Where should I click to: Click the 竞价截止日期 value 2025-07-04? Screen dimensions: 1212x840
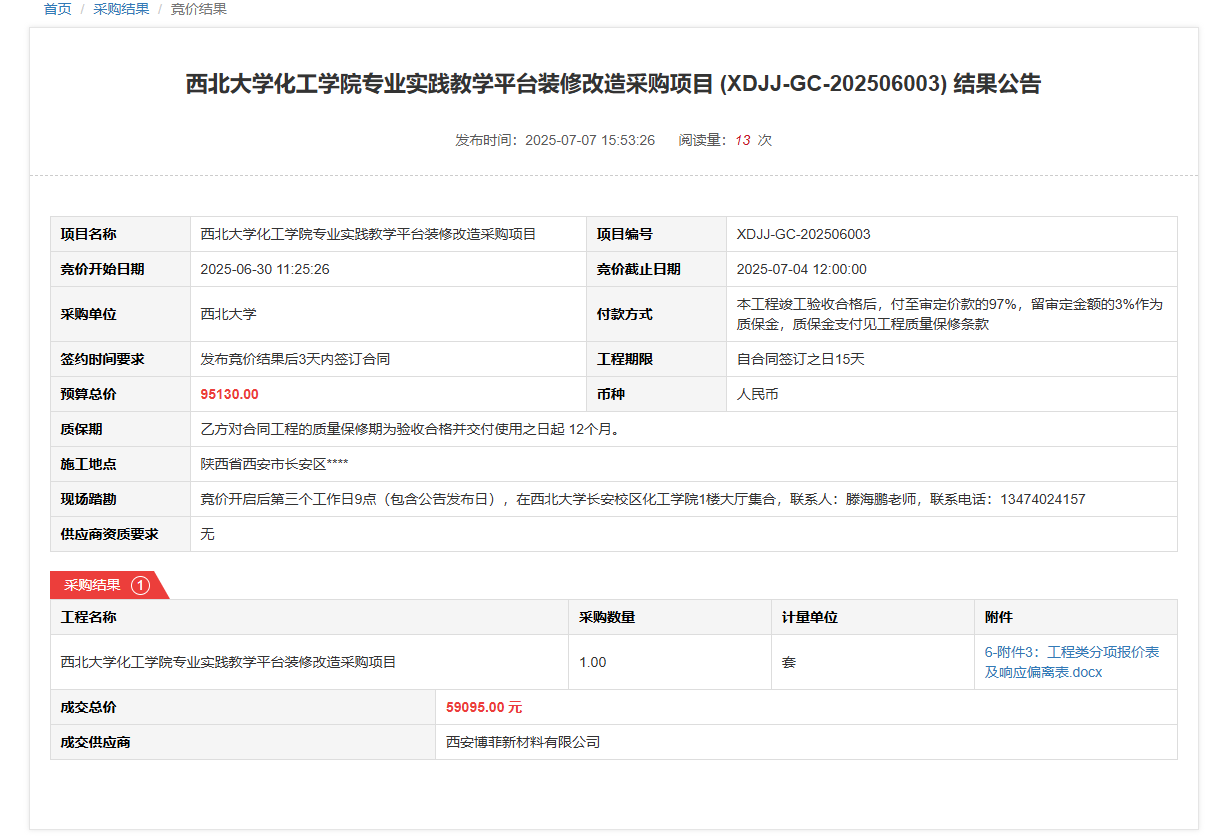point(801,269)
